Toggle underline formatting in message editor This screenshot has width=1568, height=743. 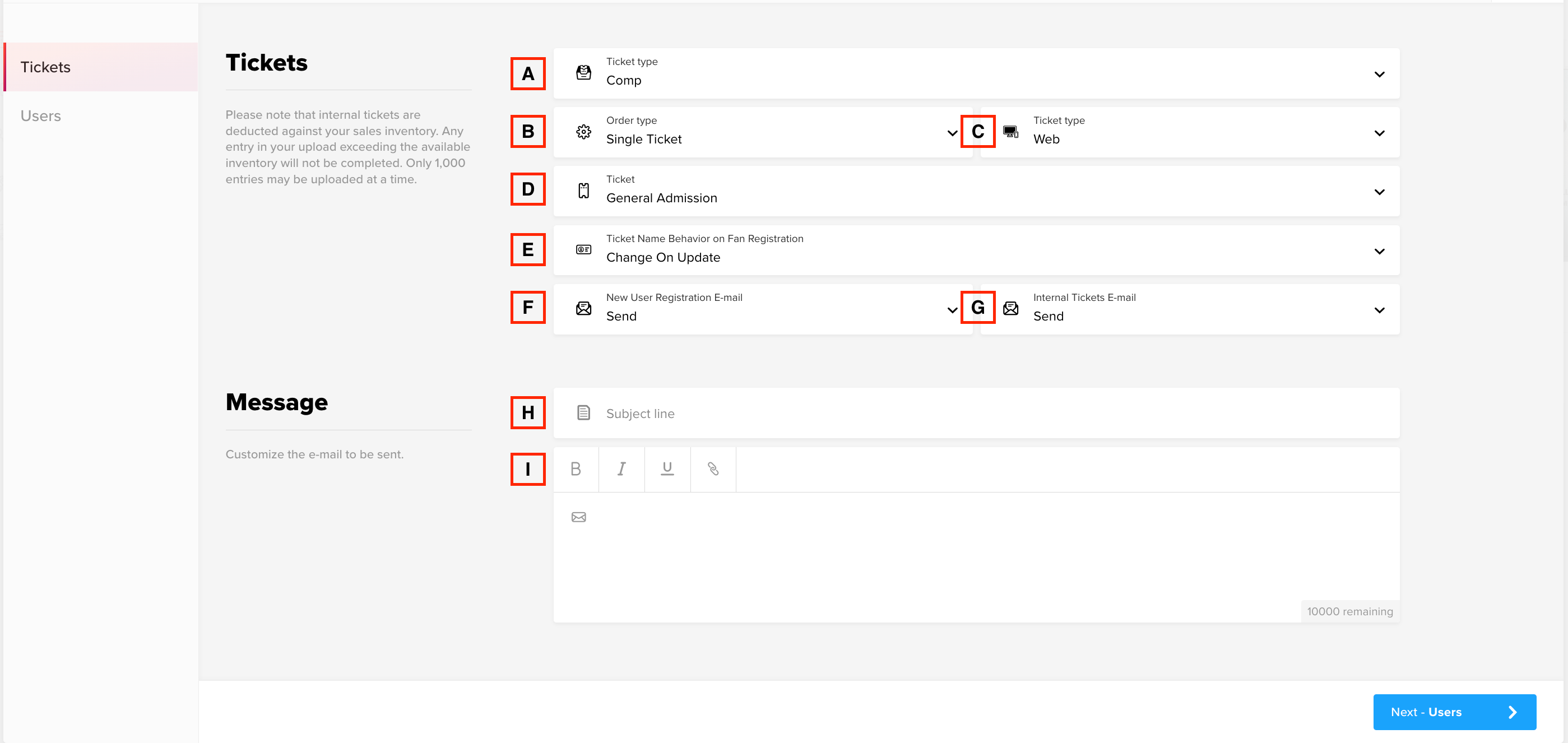point(667,469)
